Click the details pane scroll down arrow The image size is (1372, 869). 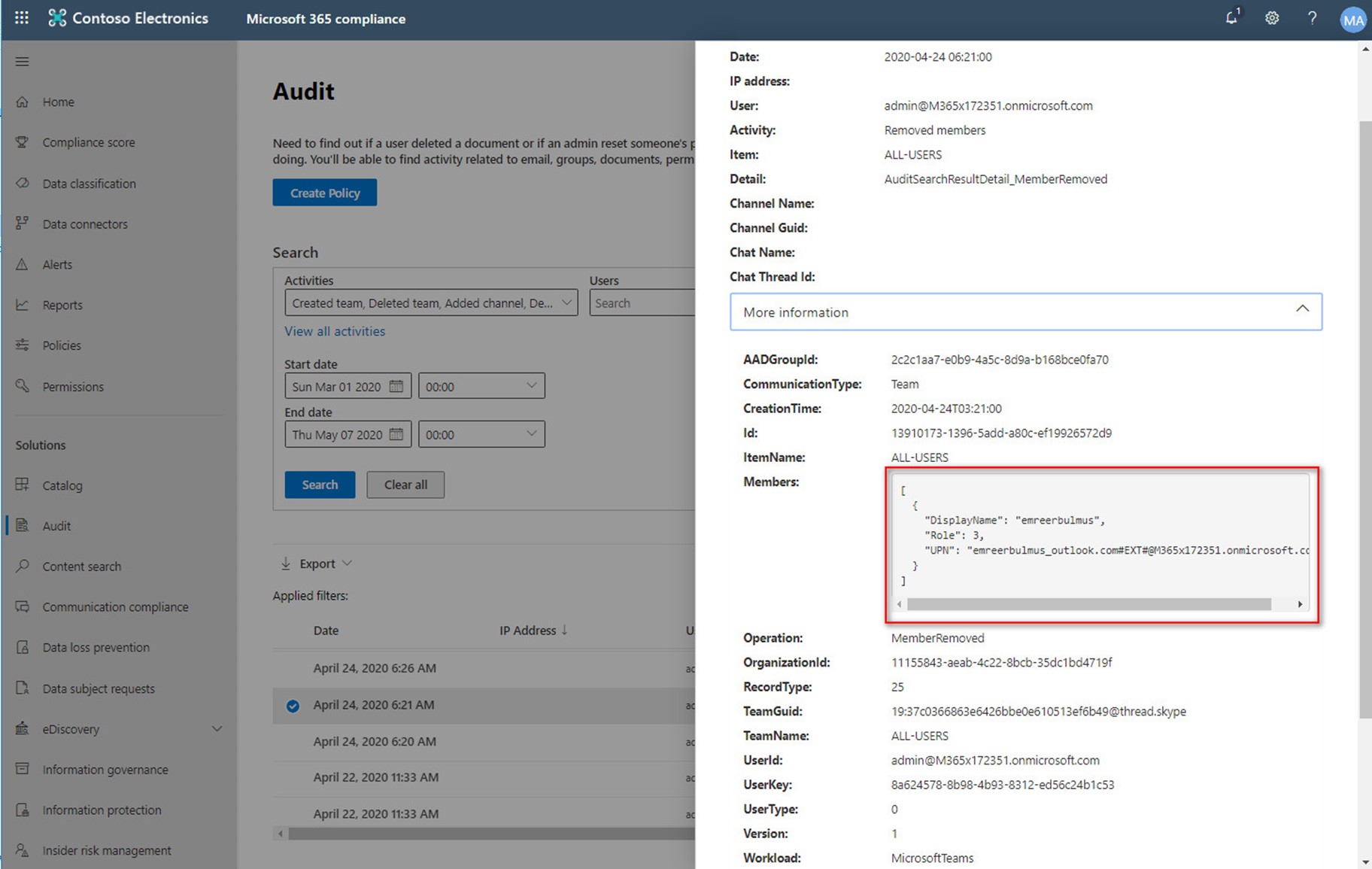tap(1365, 861)
